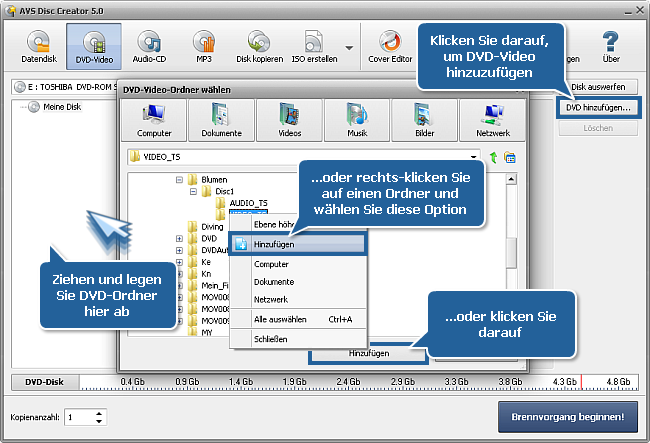Start burning with Brennvorgang beginnen!
The image size is (650, 443).
(x=568, y=417)
